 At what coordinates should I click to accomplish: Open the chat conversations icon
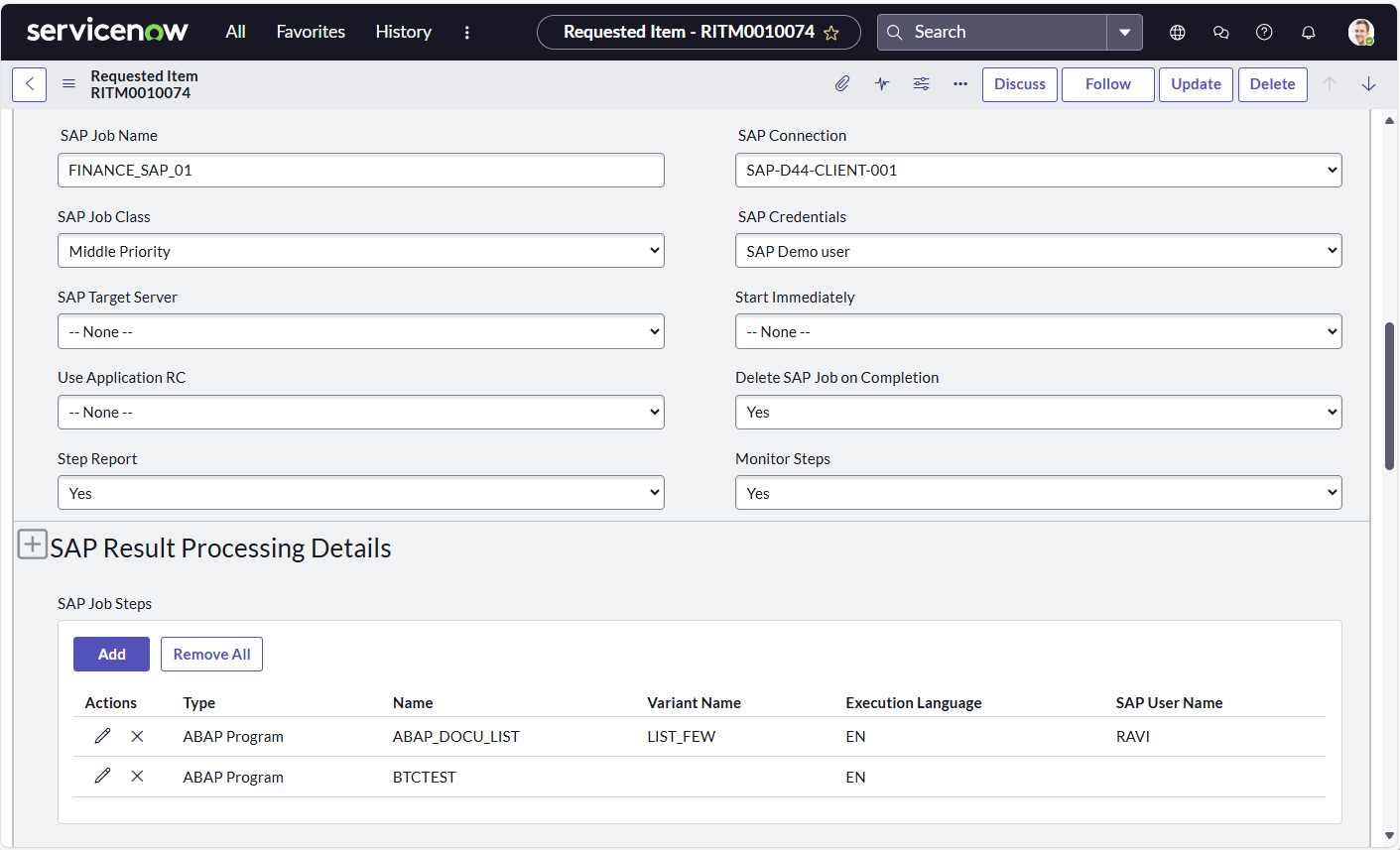coord(1221,32)
